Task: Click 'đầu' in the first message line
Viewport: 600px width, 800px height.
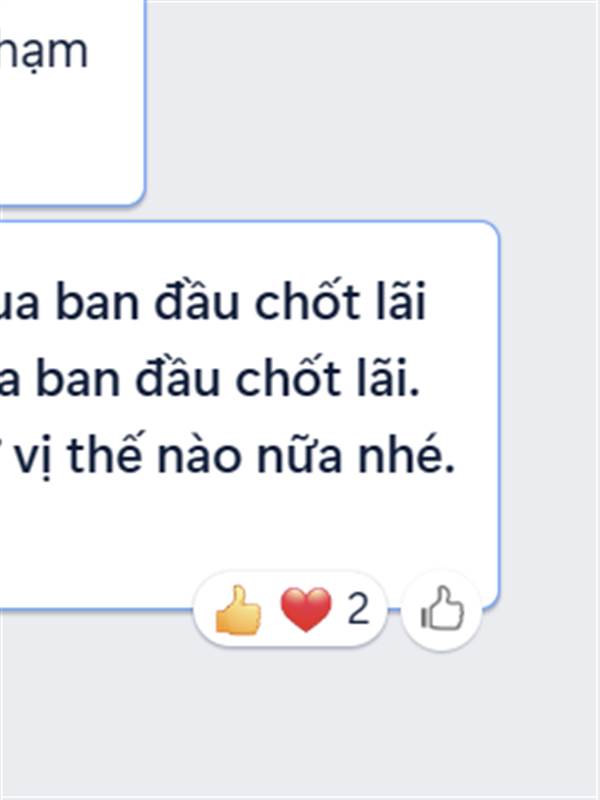Action: click(x=197, y=301)
